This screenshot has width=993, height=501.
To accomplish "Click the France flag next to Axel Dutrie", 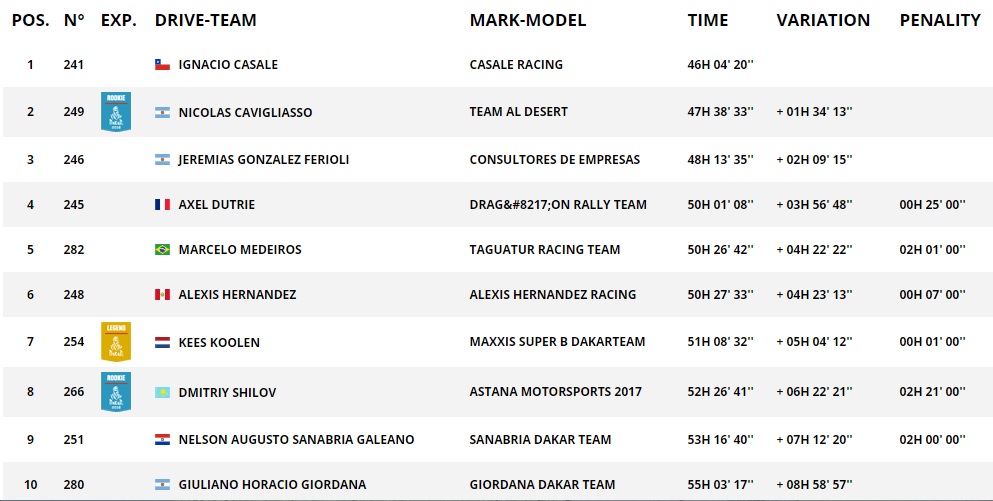I will tap(162, 205).
